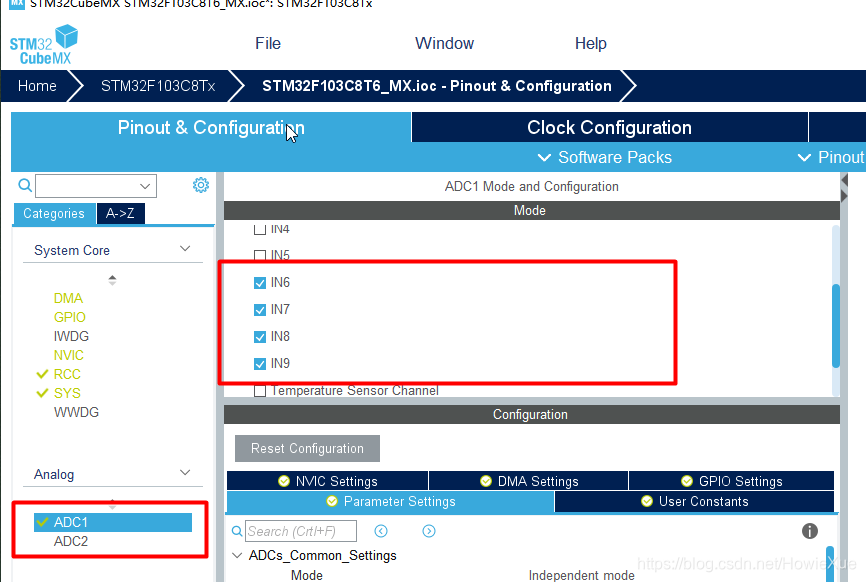
Task: Open the peripheral search dropdown
Action: pos(145,186)
